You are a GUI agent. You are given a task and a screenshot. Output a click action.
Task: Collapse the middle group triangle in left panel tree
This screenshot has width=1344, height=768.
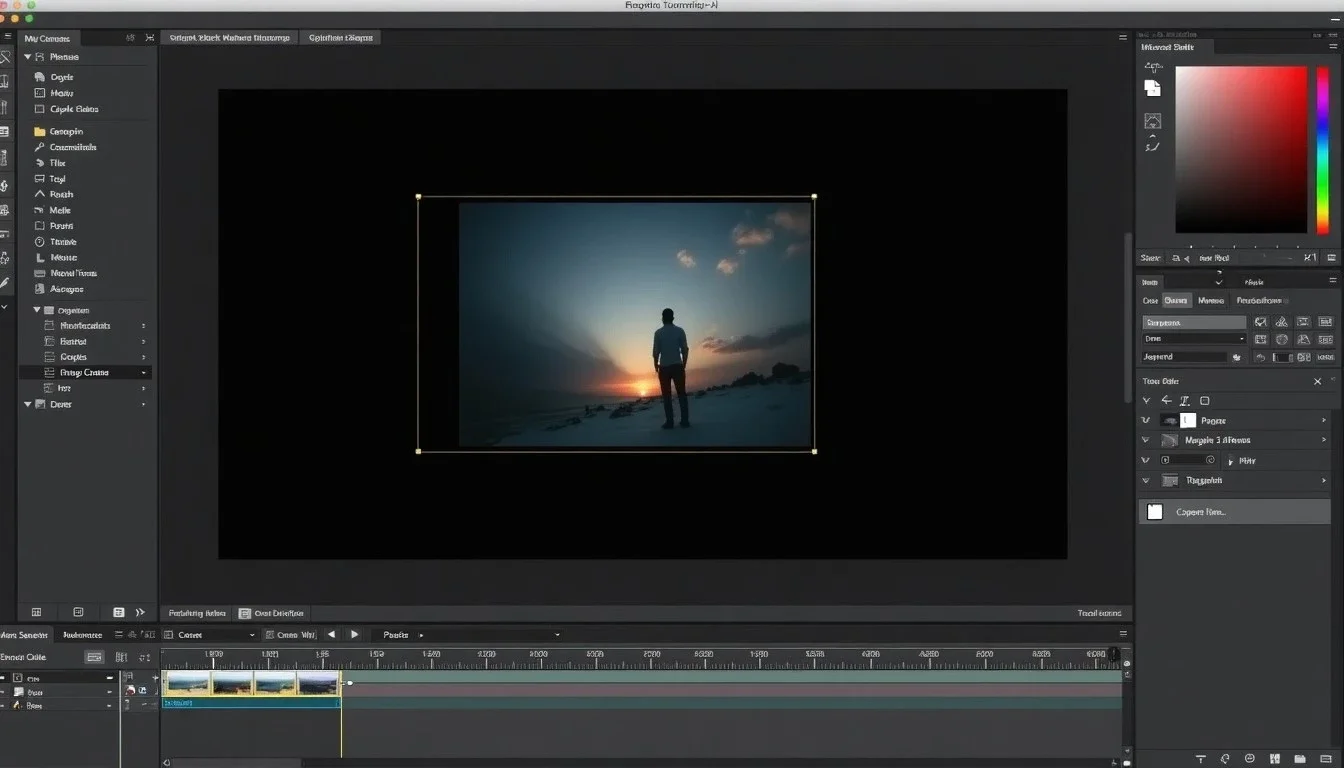[37, 310]
